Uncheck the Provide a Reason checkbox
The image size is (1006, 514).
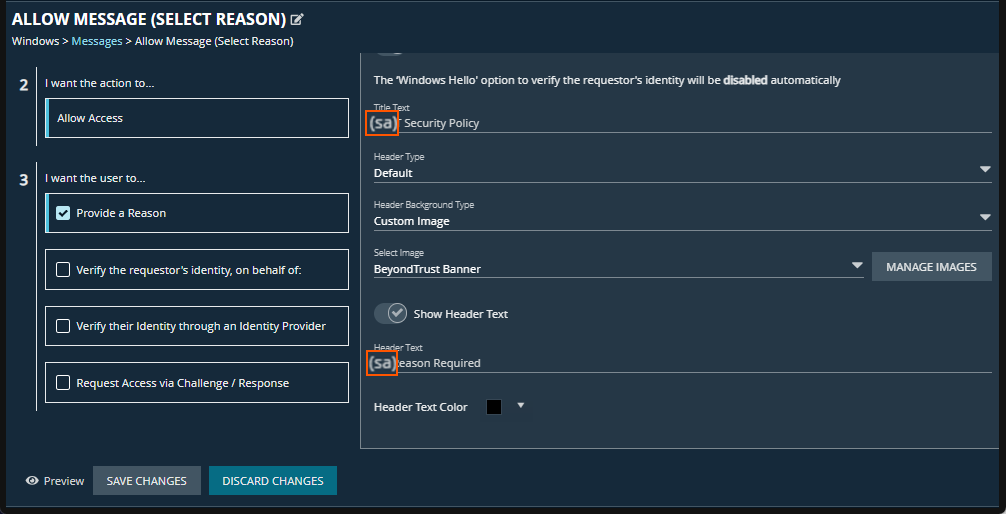point(63,213)
